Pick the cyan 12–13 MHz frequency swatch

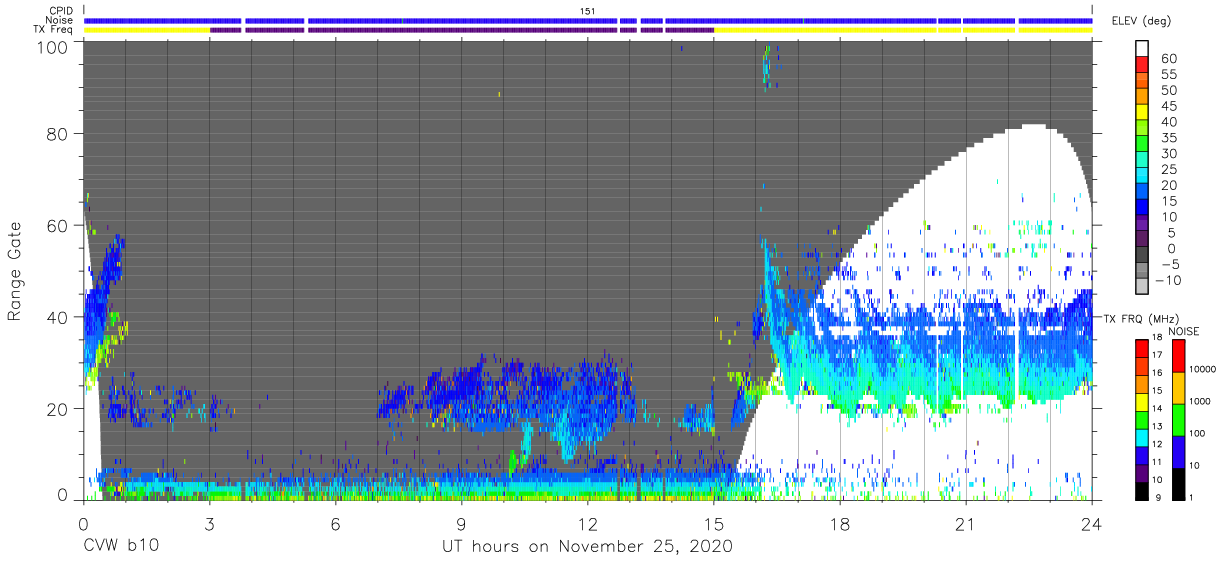click(1144, 437)
